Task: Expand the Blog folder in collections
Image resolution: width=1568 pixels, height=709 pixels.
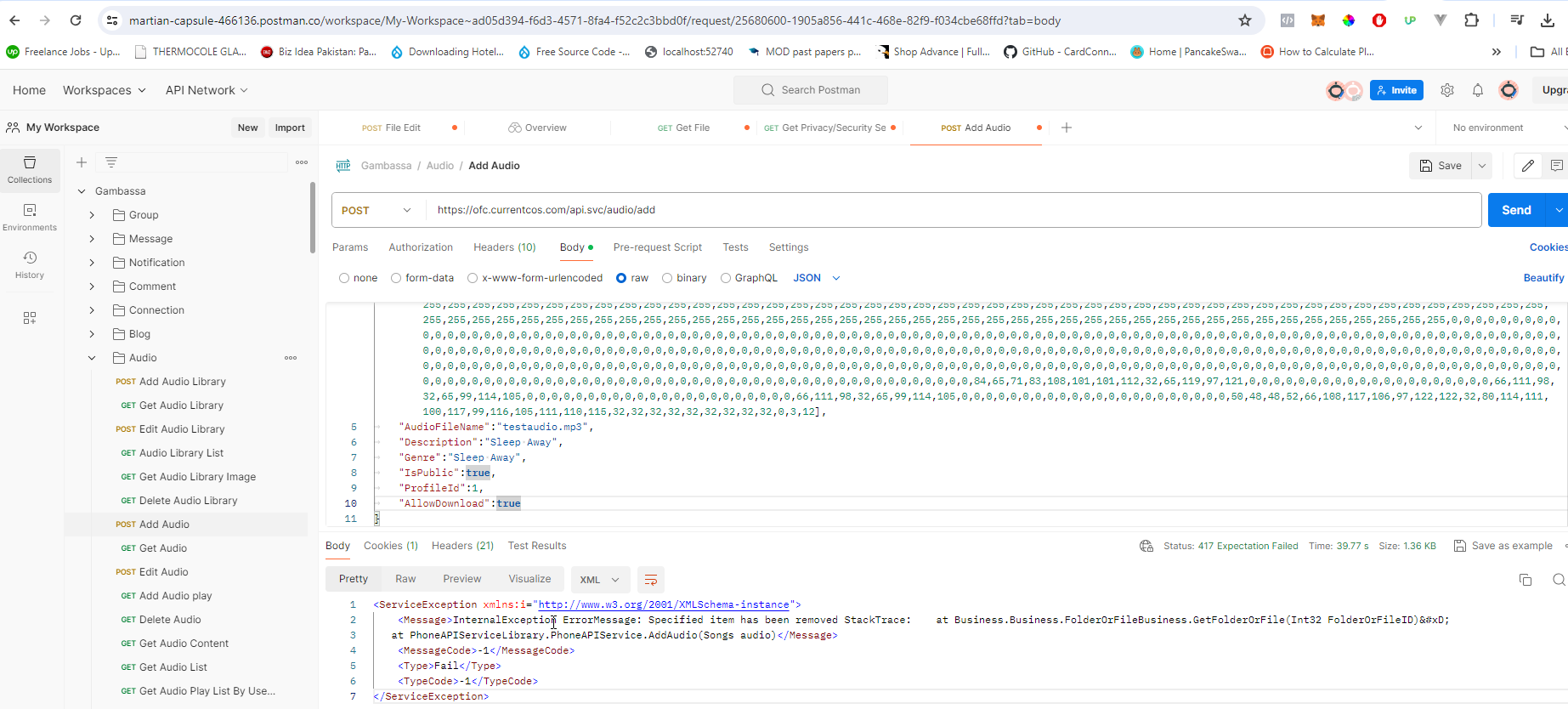Action: click(x=92, y=334)
